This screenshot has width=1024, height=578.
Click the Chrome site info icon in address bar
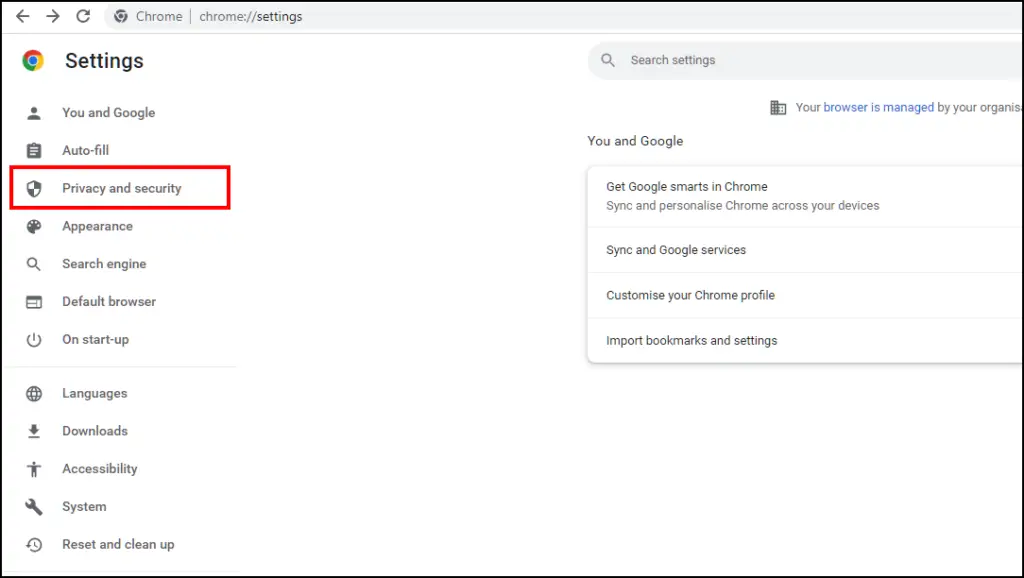click(x=121, y=16)
